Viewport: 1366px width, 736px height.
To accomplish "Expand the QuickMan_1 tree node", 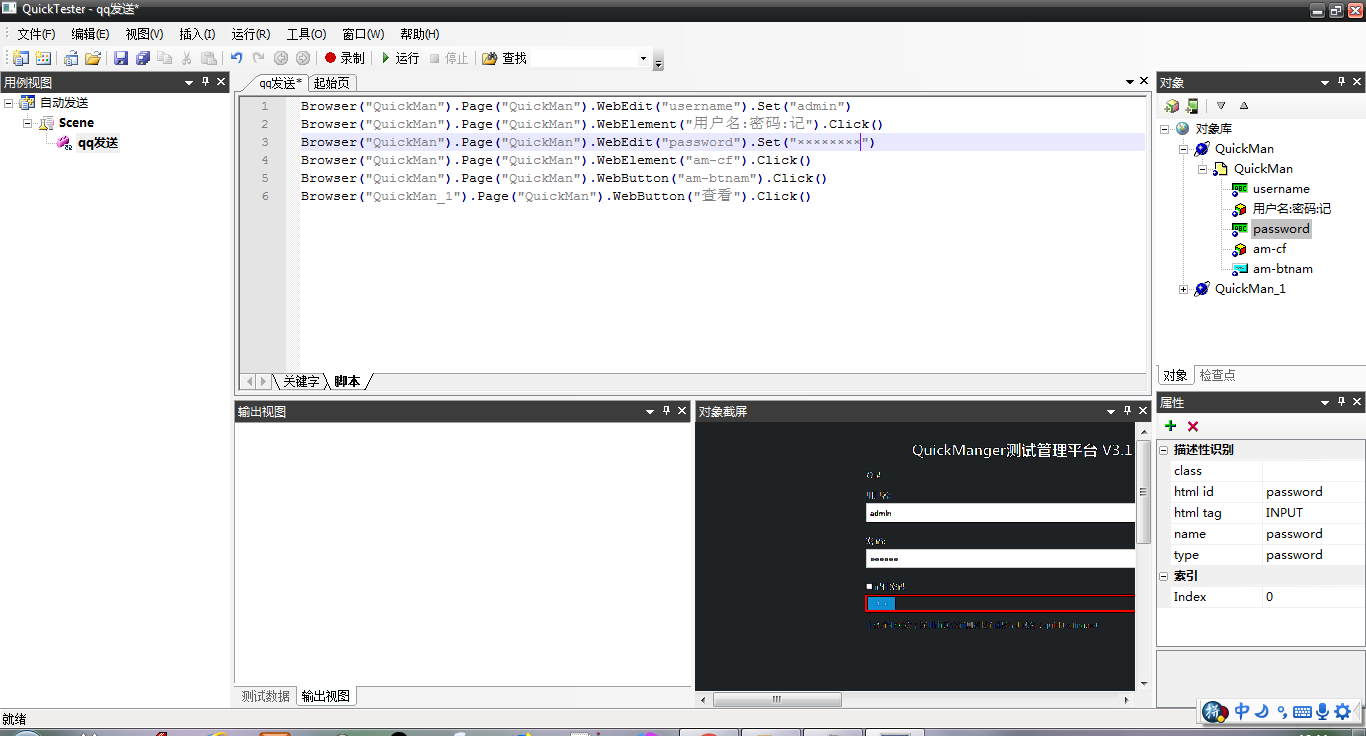I will point(1184,289).
